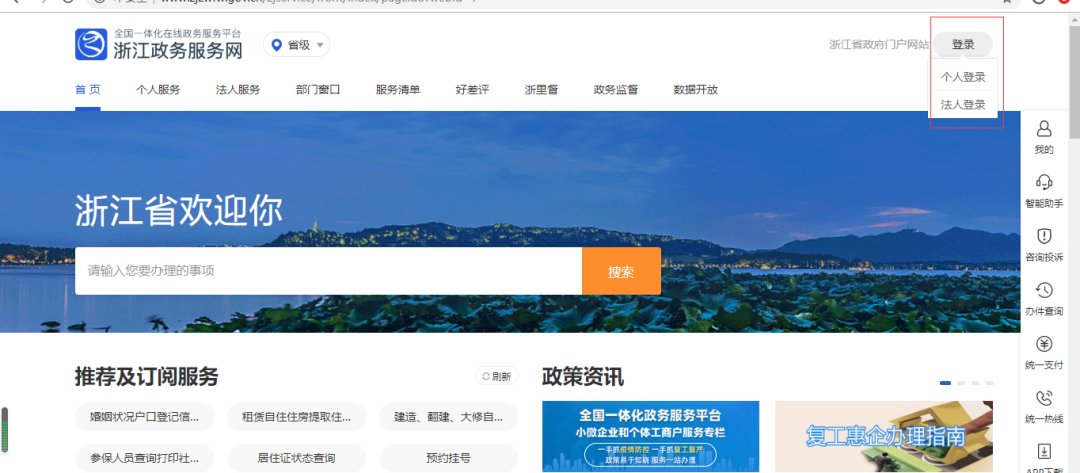Open the 智能助手 headset icon

point(1044,182)
